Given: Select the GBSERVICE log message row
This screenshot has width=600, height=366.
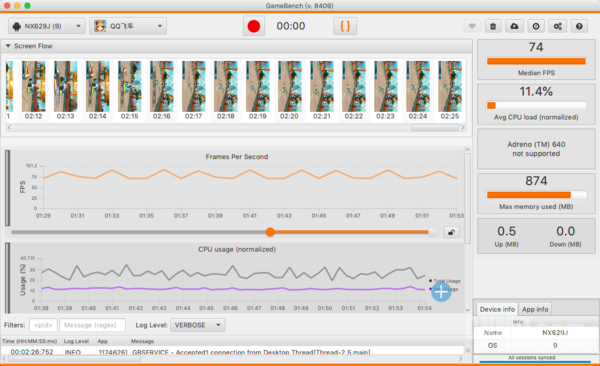Looking at the screenshot, I should coord(232,352).
